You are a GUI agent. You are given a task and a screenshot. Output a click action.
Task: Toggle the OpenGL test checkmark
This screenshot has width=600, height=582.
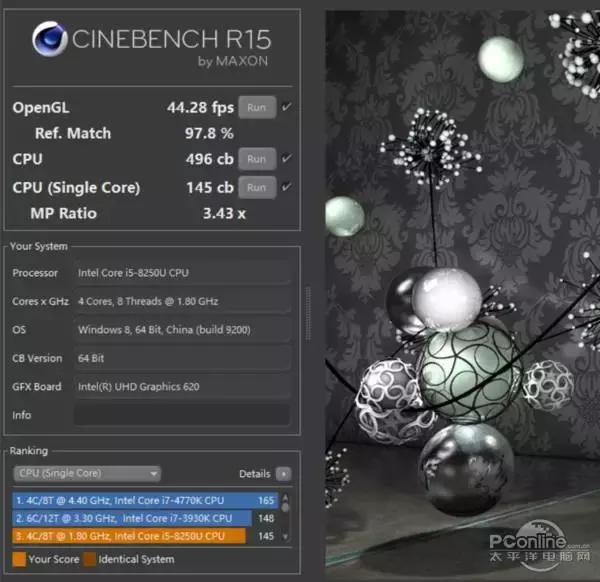(x=287, y=107)
